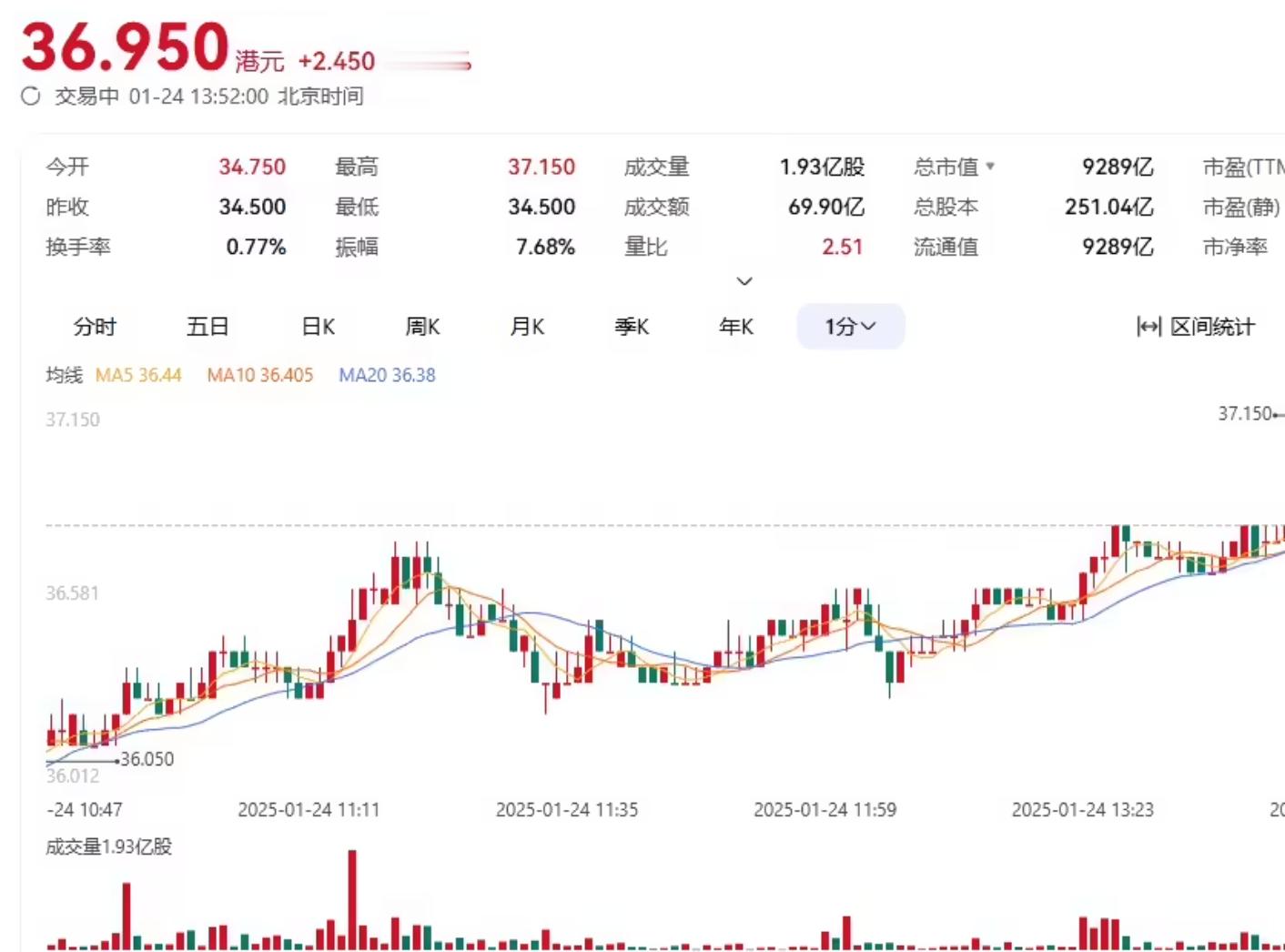
Task: Click the 总股本 value 251.04亿
Action: coord(1109,207)
